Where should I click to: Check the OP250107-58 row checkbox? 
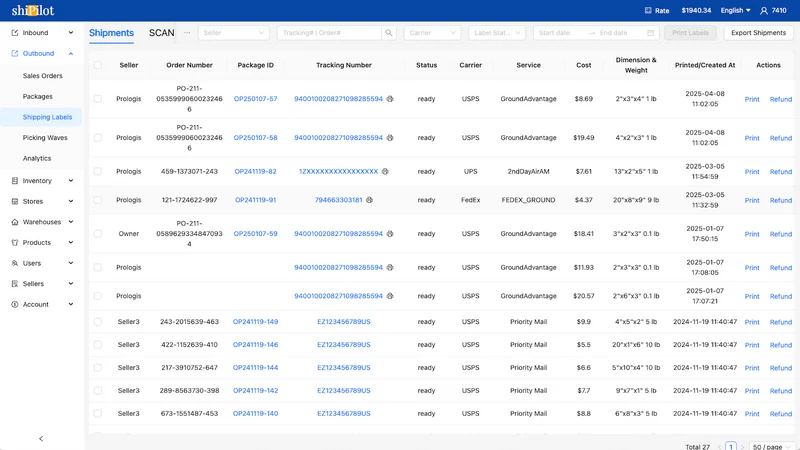point(97,138)
